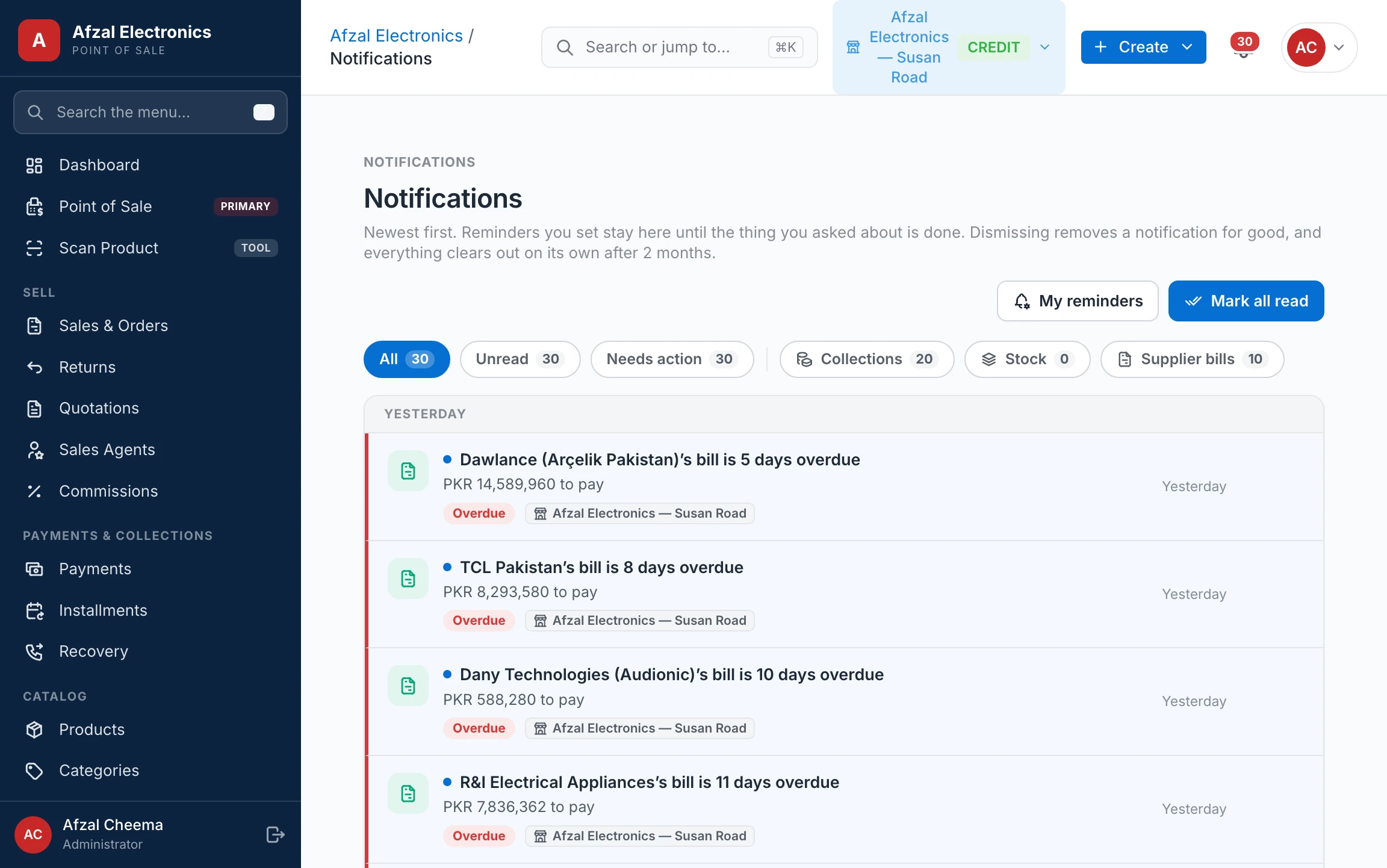Click the Scan Product scanner icon
The image size is (1387, 868).
pos(34,248)
